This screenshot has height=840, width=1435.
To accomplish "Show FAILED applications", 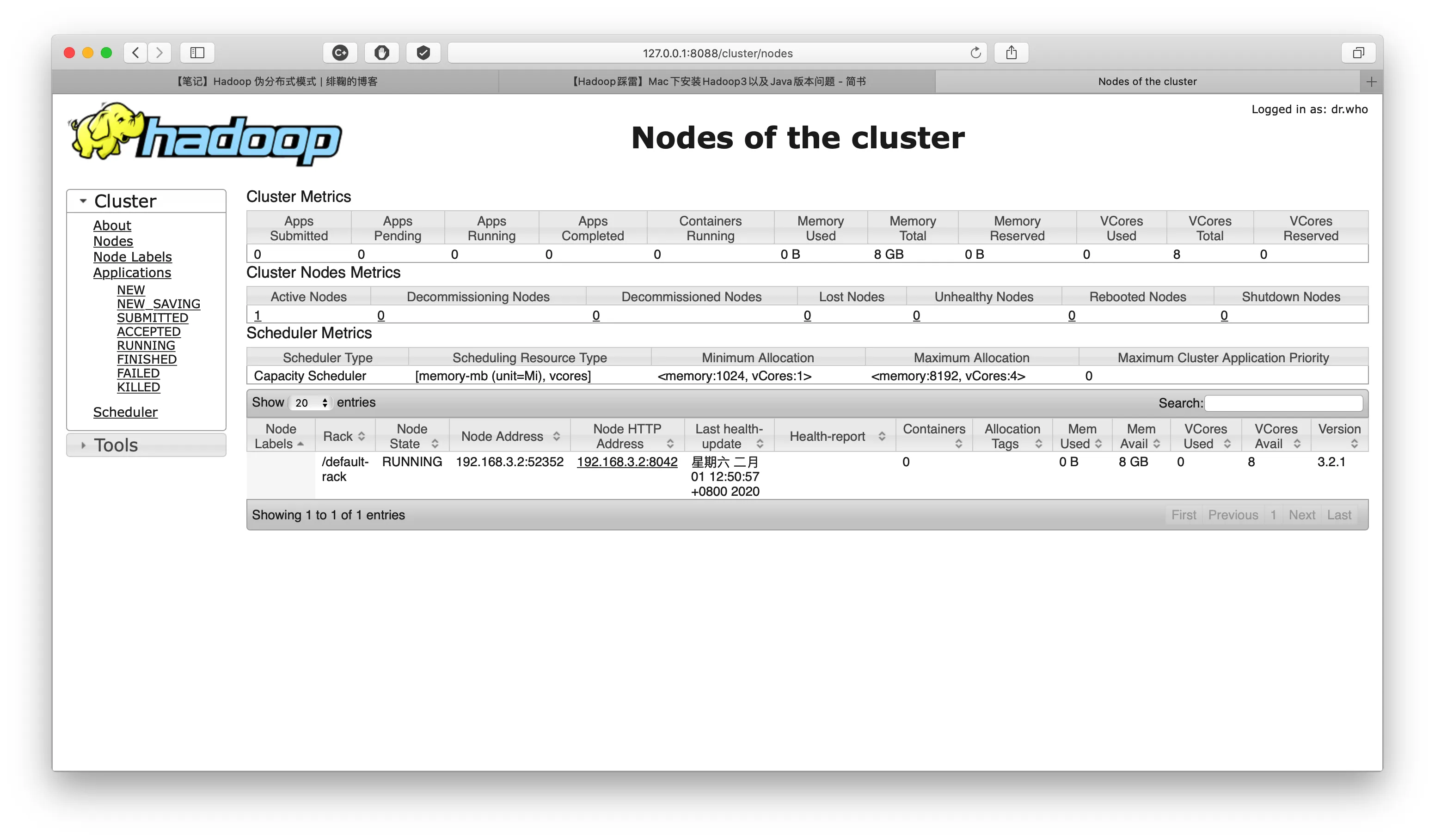I will (138, 373).
